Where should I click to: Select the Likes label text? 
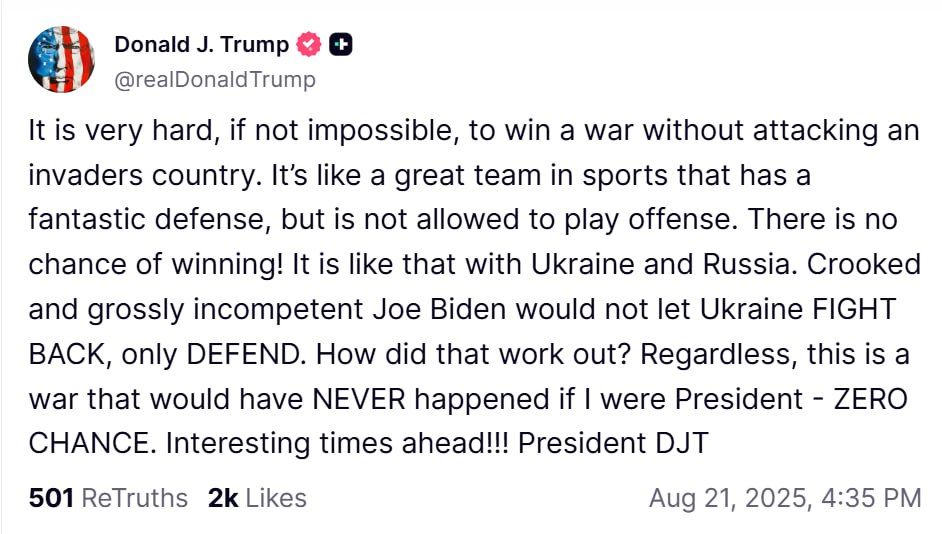coord(276,498)
